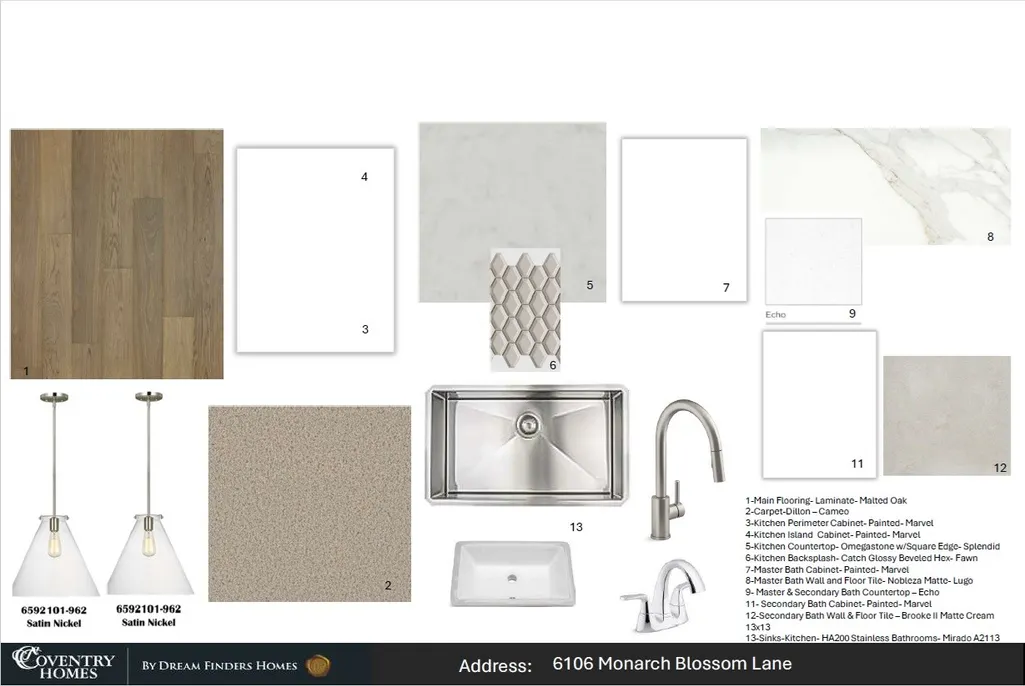The image size is (1025, 686).
Task: Click the left pendant light fixture image
Action: tap(55, 494)
